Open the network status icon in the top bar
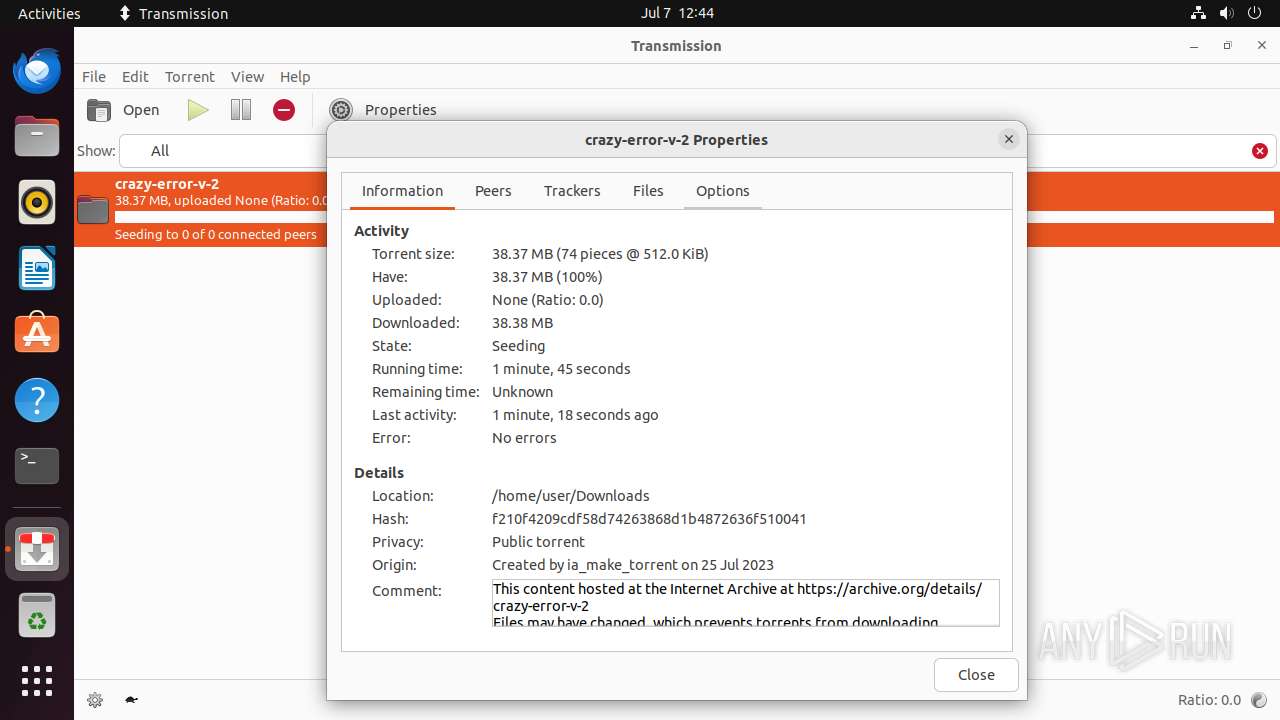This screenshot has width=1280, height=720. click(1198, 13)
